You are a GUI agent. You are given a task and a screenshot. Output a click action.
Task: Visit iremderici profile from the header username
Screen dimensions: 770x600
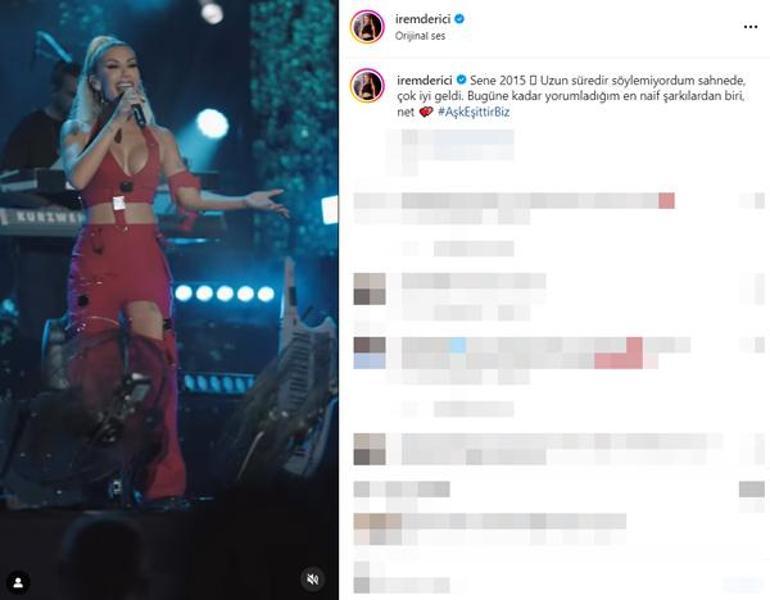coord(423,19)
